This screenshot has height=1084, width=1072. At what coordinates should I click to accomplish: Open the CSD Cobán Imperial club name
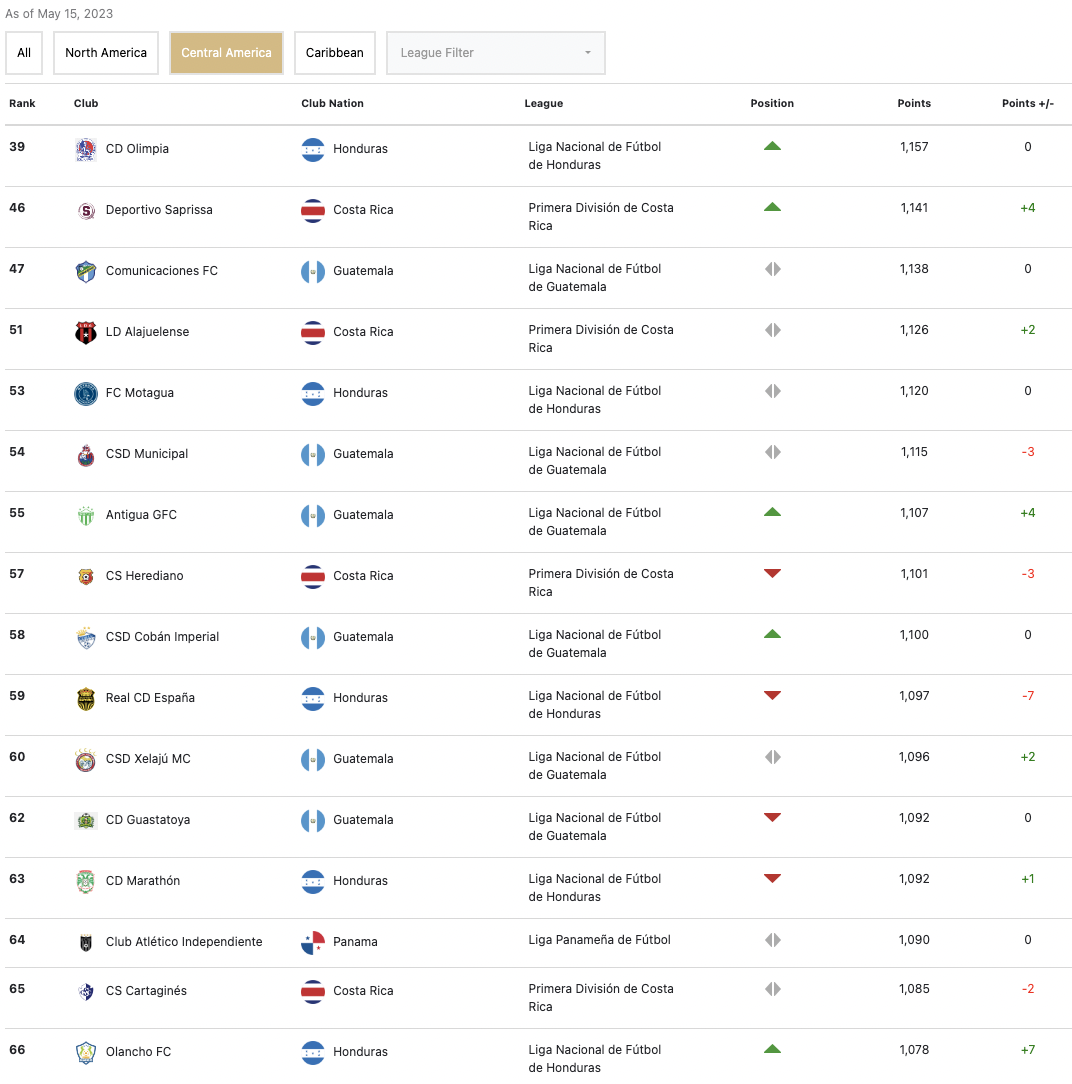pyautogui.click(x=162, y=637)
